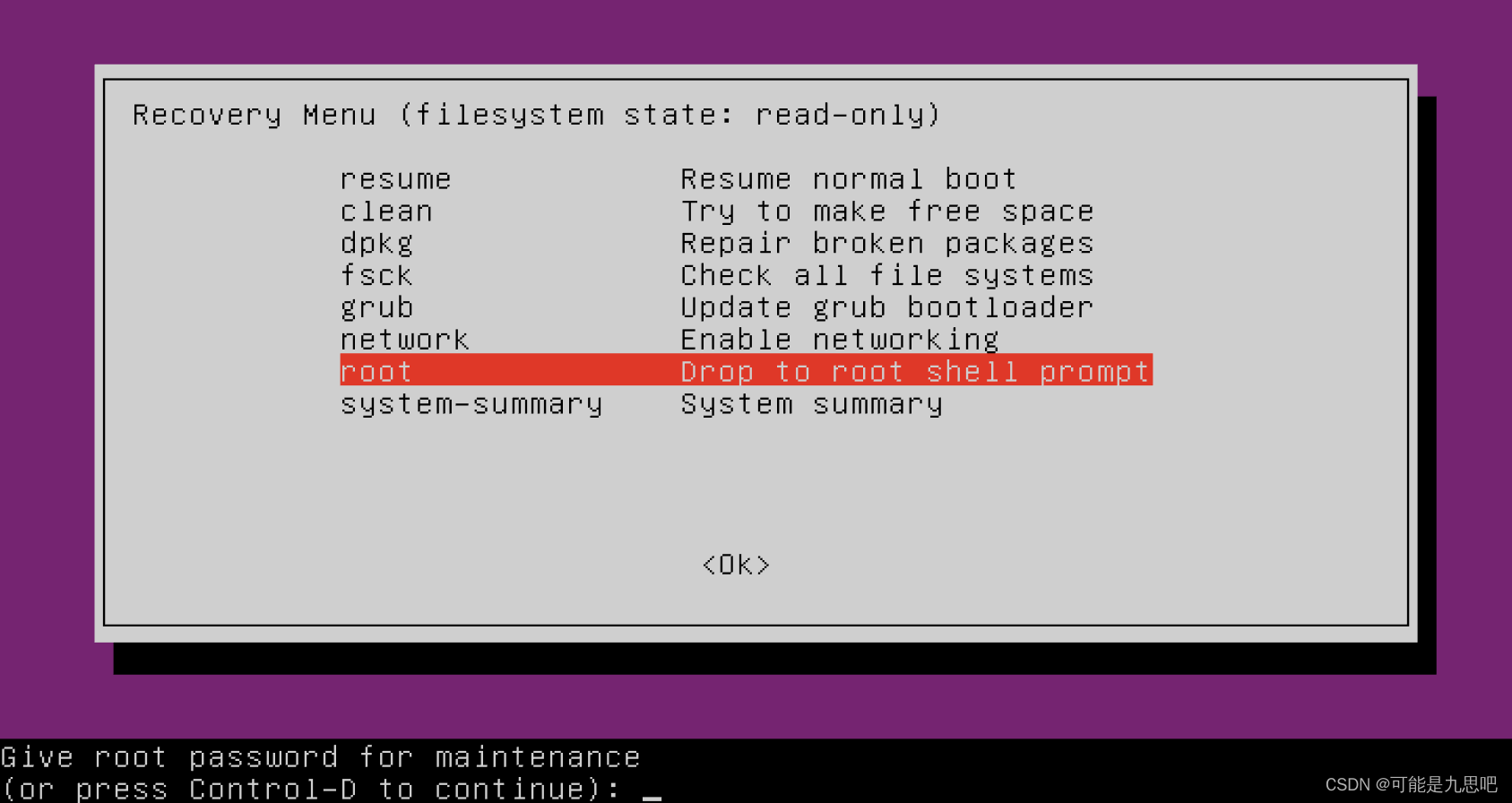The image size is (1512, 803).
Task: Select the system-summary entry
Action: tap(471, 404)
